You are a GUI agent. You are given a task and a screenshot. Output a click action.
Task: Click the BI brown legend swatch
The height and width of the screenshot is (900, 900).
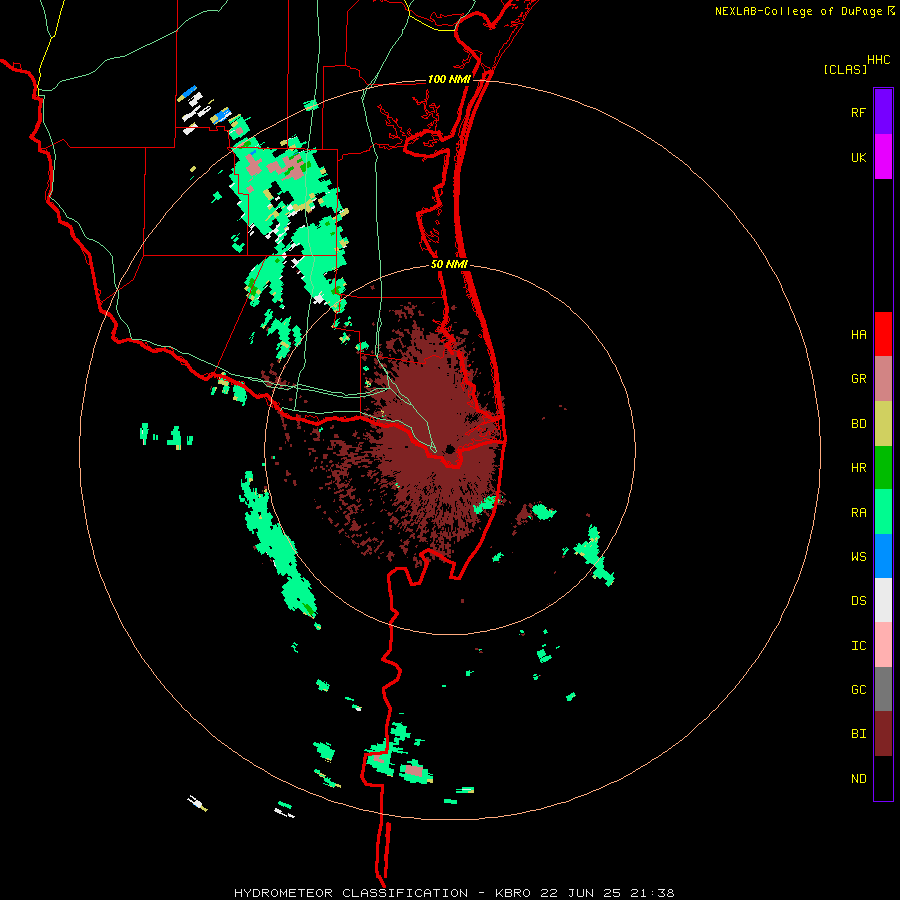coord(883,734)
